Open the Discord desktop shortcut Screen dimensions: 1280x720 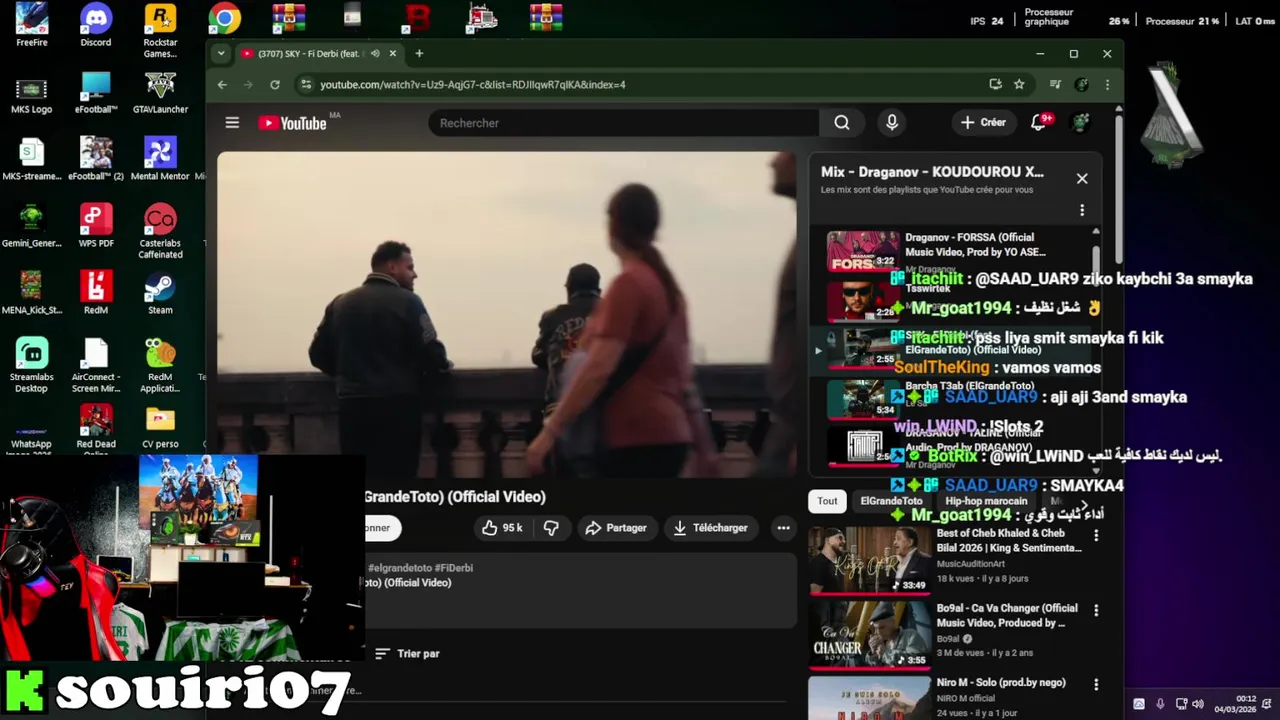[96, 25]
